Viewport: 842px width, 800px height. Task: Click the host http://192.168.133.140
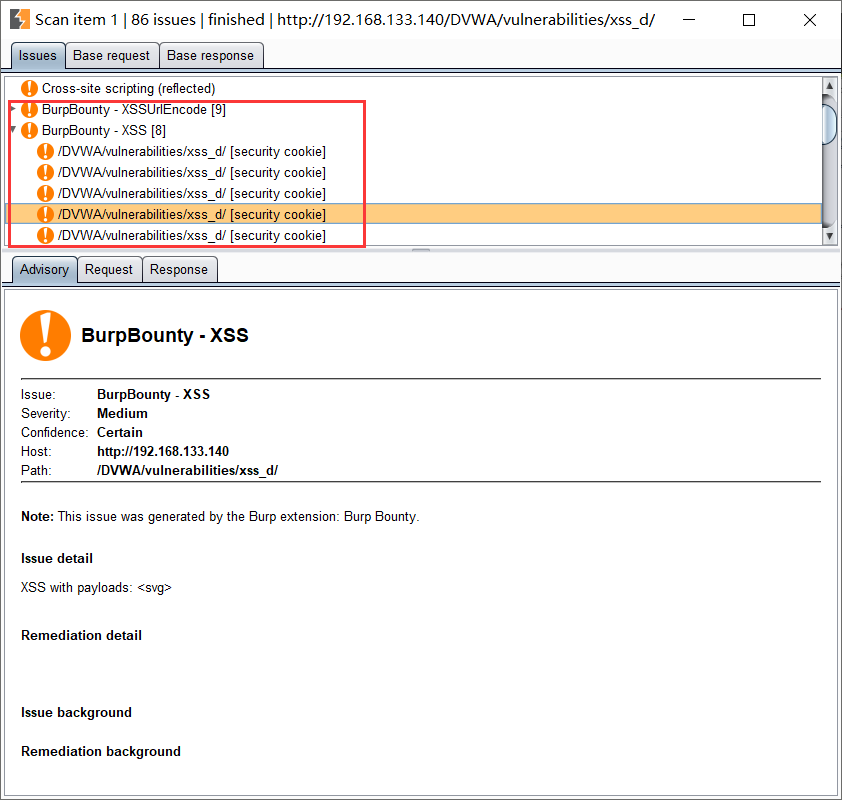click(x=163, y=452)
